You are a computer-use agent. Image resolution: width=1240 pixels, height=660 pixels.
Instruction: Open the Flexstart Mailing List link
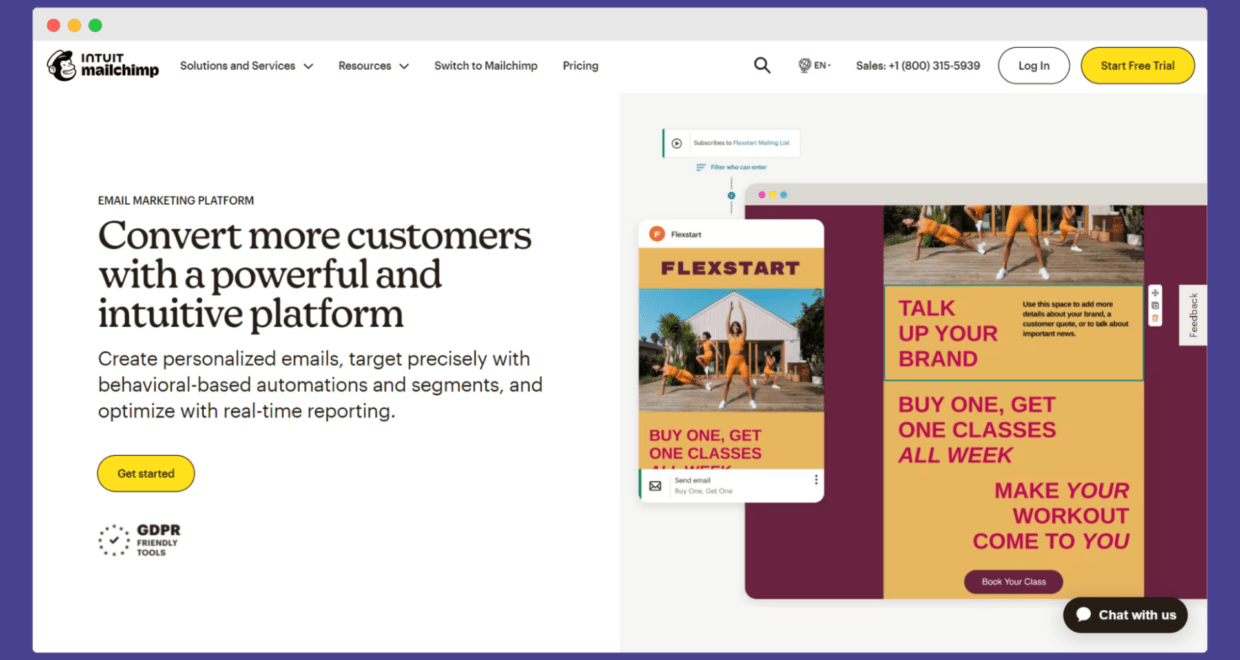pyautogui.click(x=761, y=143)
